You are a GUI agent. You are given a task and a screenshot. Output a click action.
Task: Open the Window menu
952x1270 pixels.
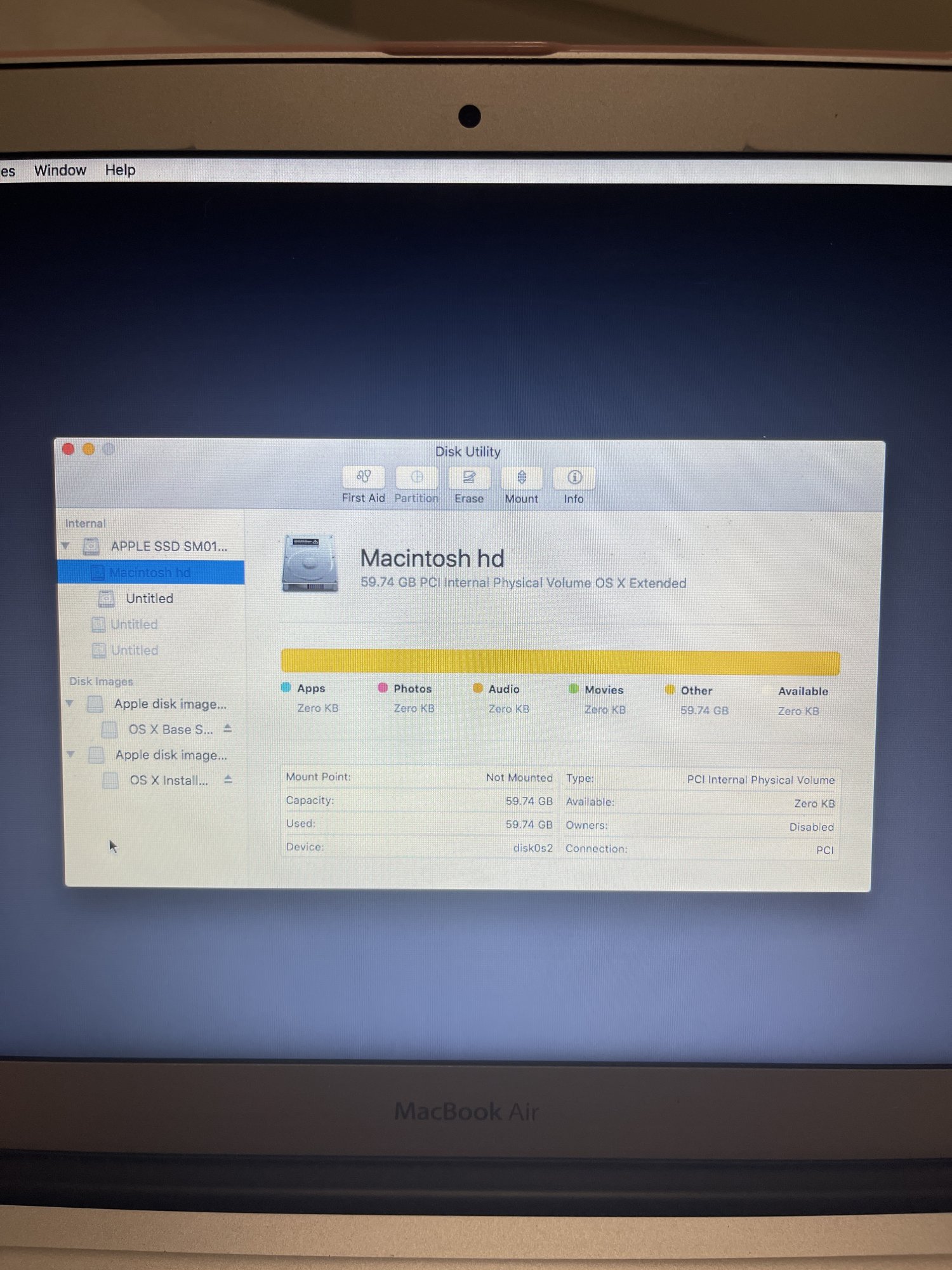tap(60, 170)
